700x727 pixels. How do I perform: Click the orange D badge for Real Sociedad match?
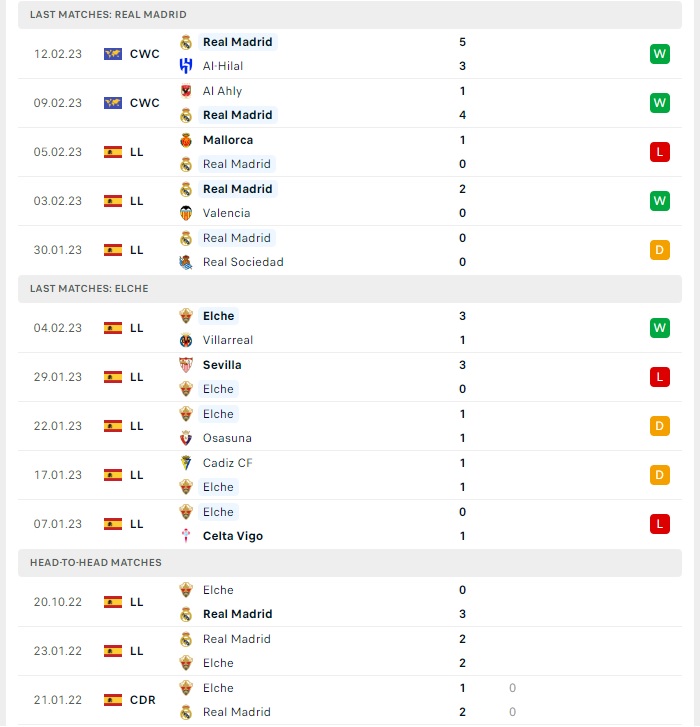(660, 250)
